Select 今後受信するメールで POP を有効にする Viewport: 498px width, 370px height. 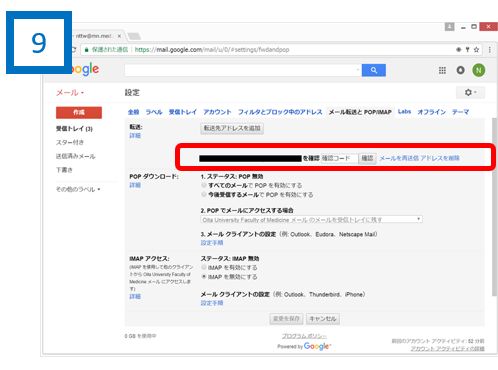204,194
